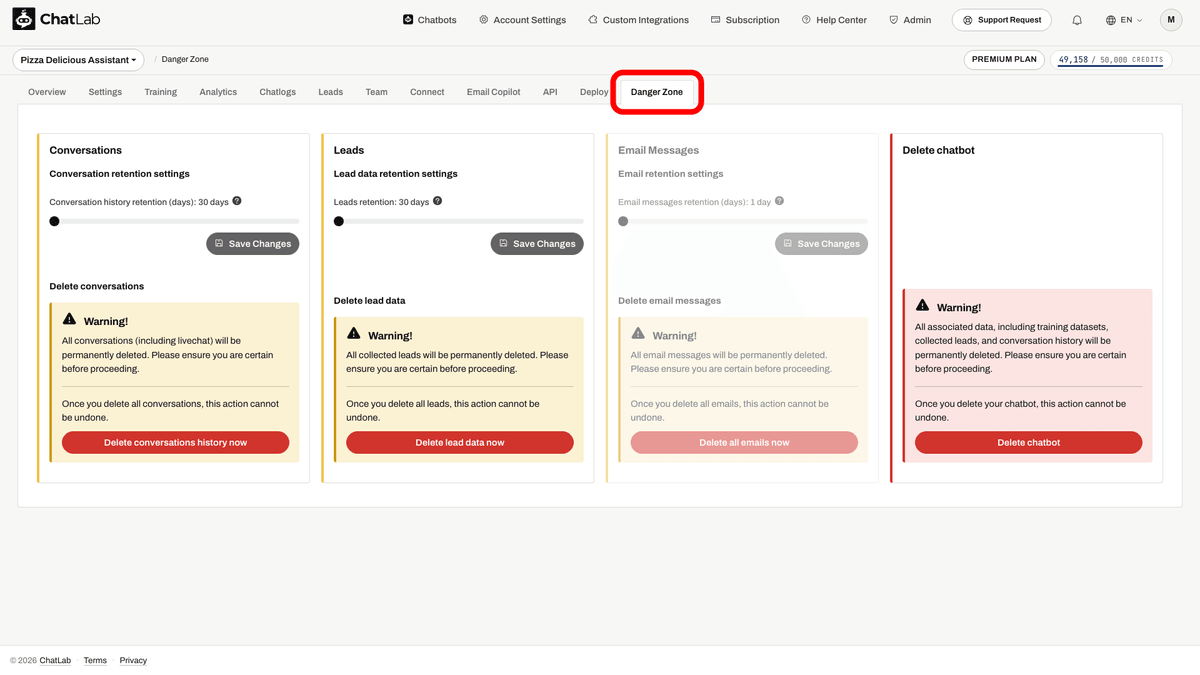
Task: Click the ChatLab robot logo icon
Action: [23, 19]
